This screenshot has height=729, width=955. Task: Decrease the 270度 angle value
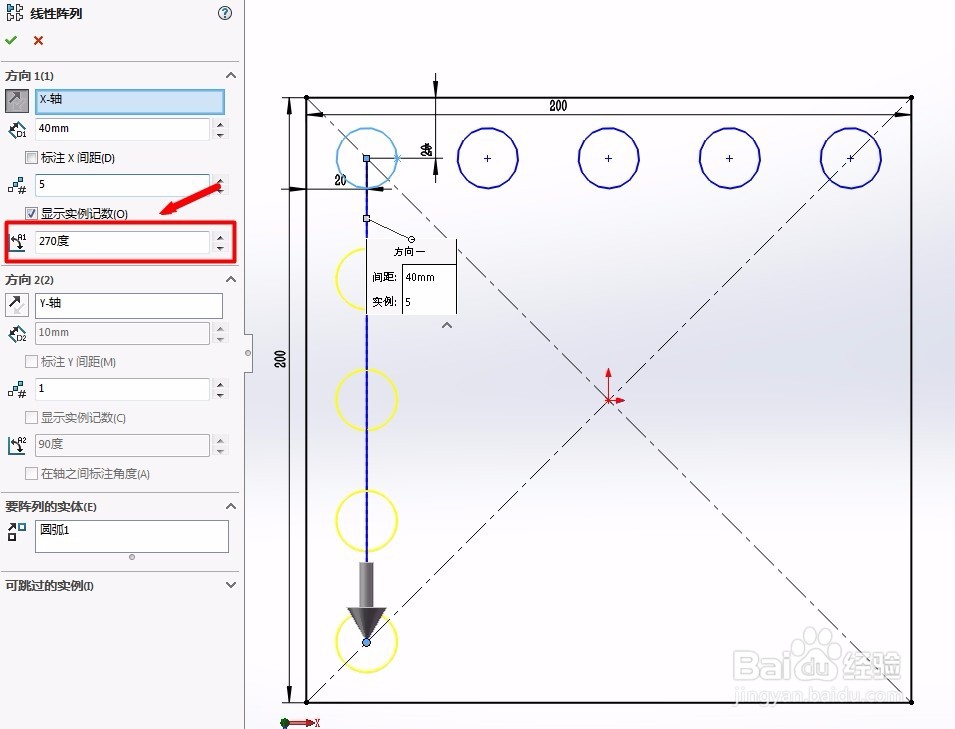(220, 247)
